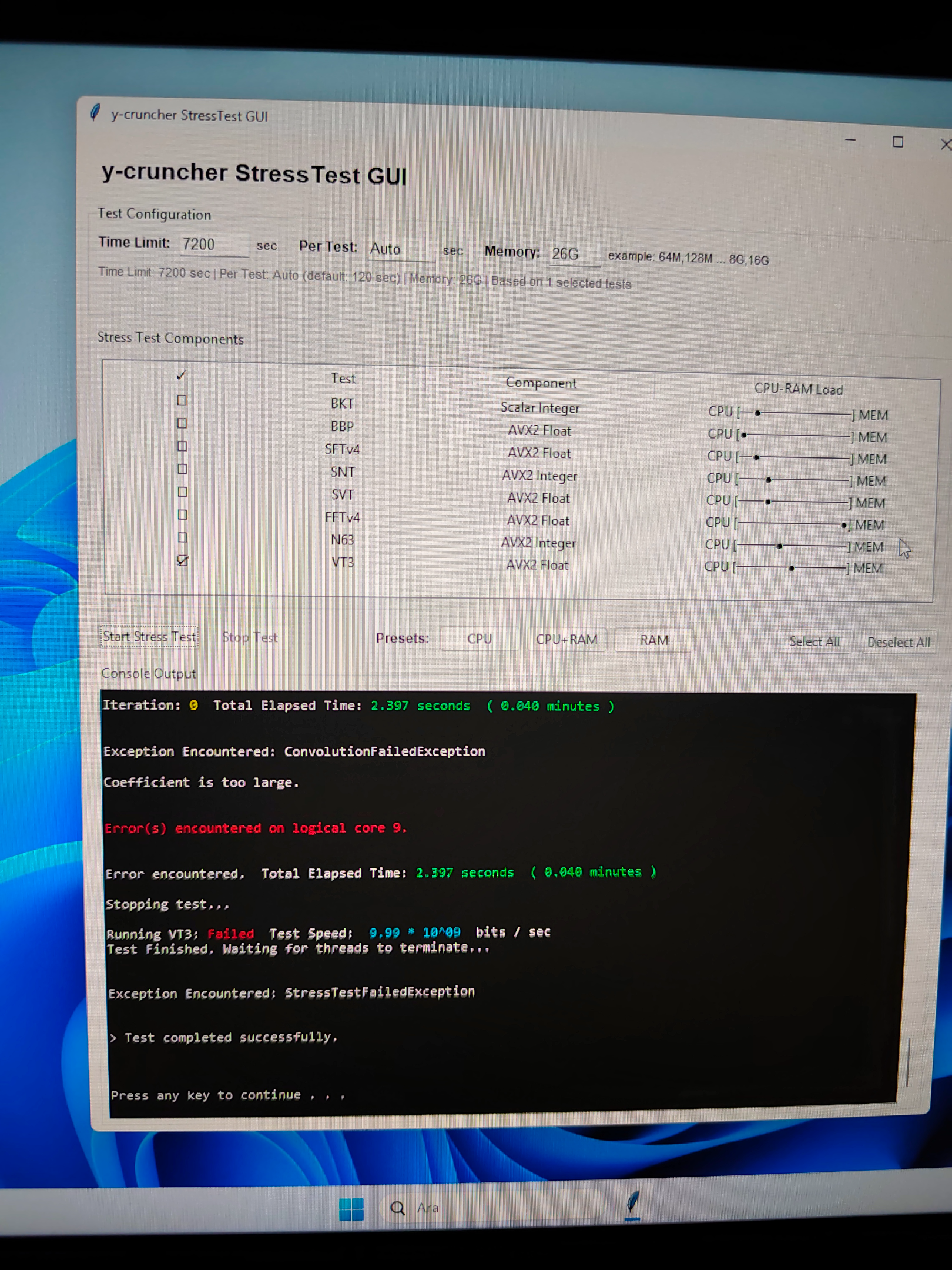Click the taskbar search magnifier icon
The image size is (952, 1270).
pyautogui.click(x=398, y=1208)
